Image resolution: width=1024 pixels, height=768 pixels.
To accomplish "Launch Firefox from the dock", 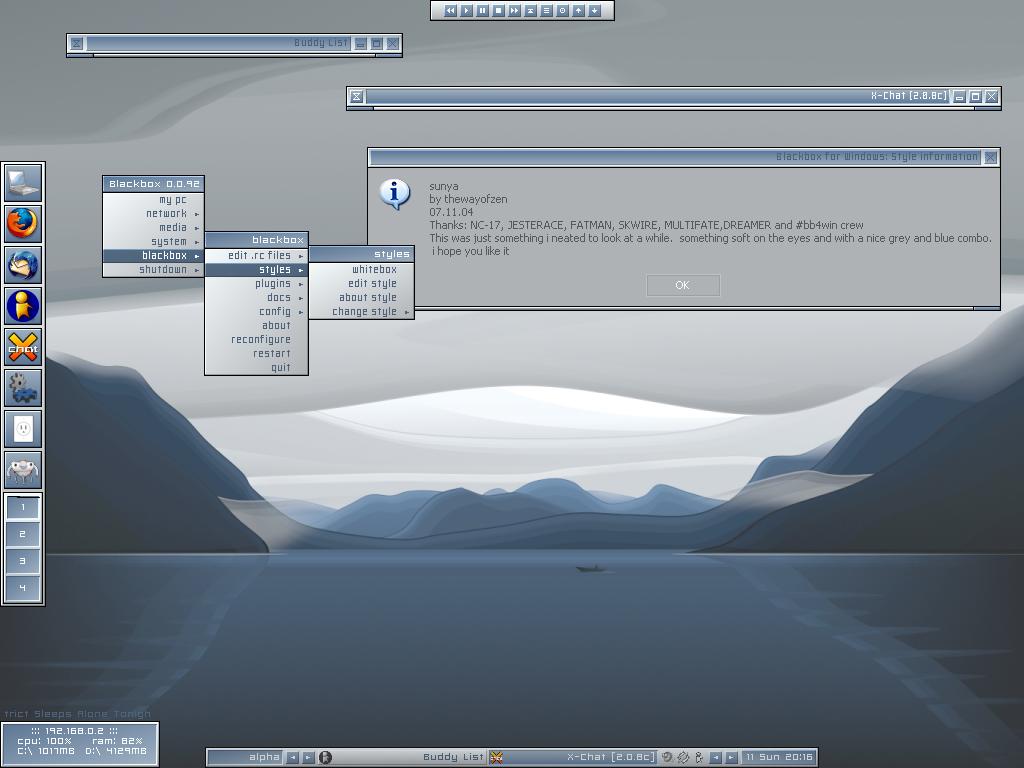I will pos(23,223).
